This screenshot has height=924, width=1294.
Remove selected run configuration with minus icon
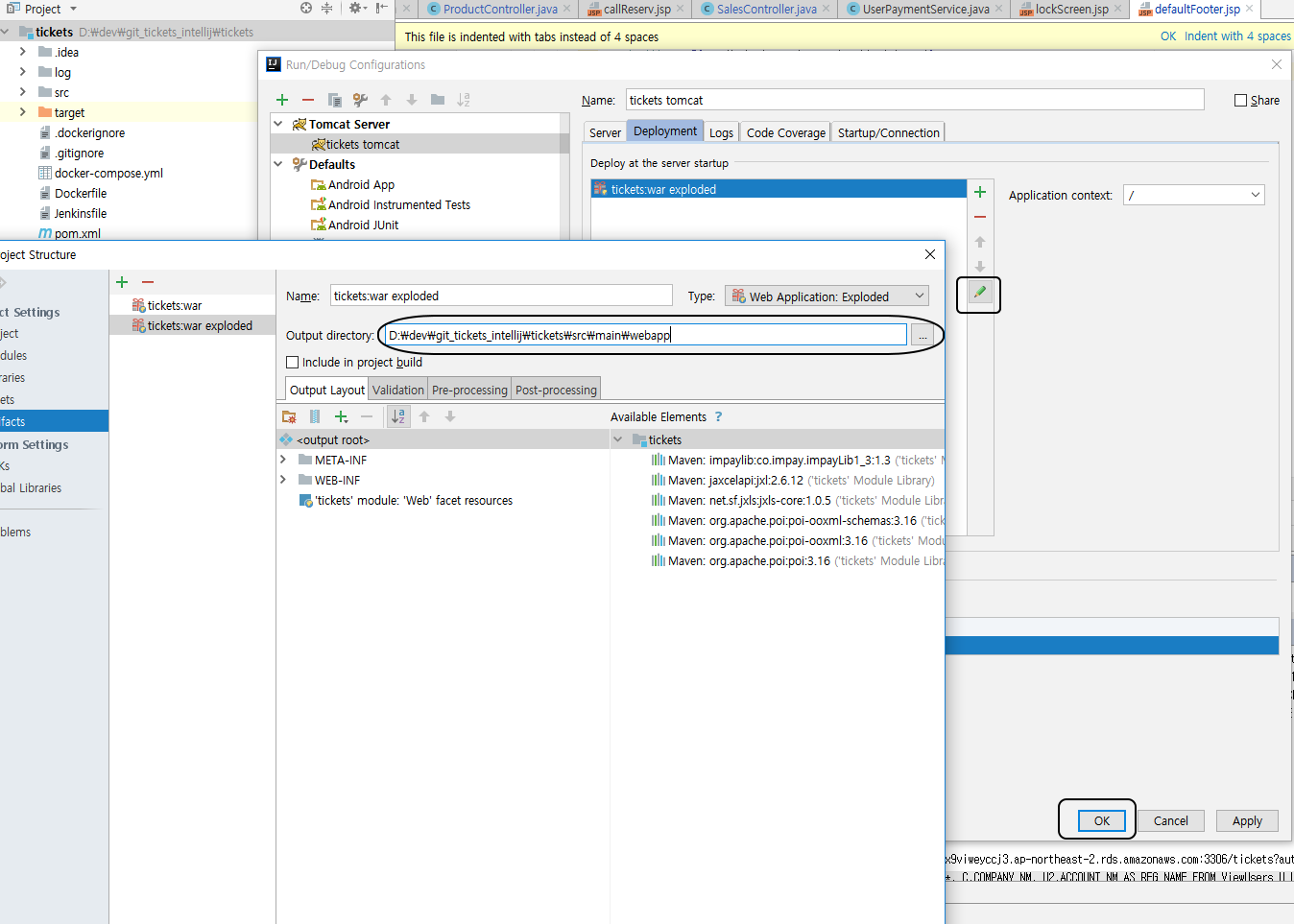click(308, 100)
